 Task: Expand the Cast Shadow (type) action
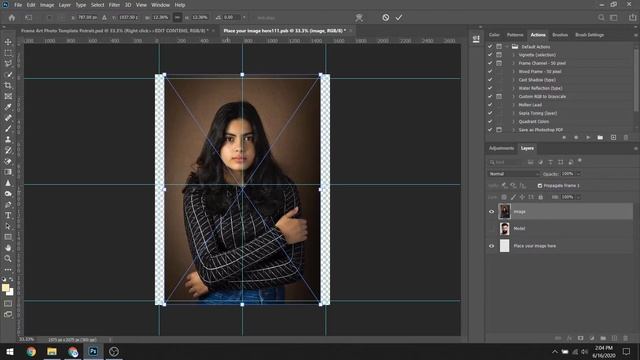click(513, 80)
